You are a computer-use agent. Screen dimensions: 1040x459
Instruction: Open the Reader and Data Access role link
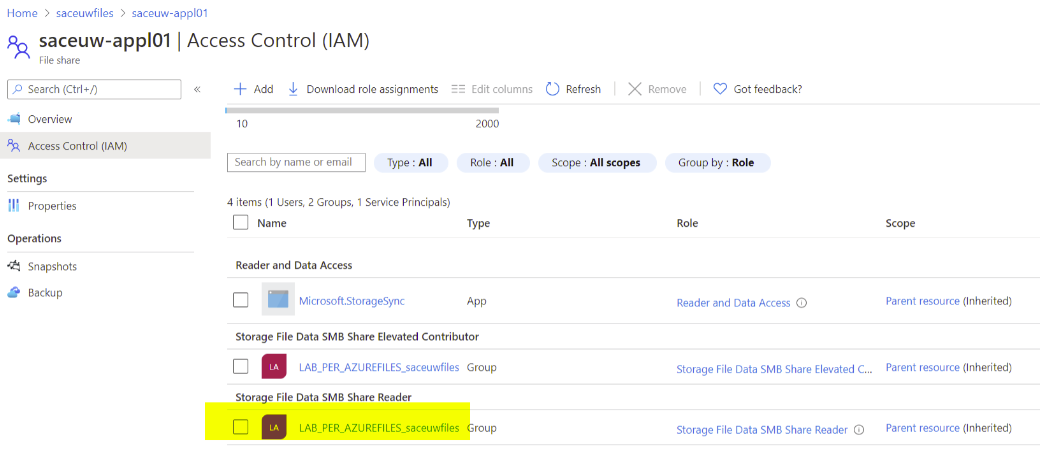734,303
